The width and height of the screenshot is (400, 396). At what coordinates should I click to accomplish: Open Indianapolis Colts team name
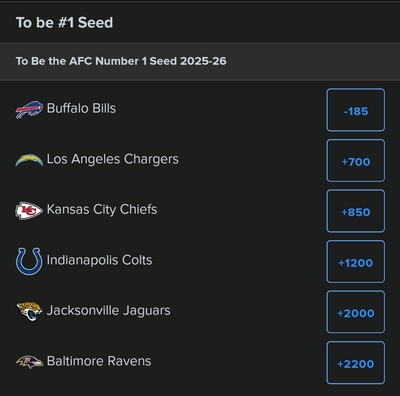99,260
